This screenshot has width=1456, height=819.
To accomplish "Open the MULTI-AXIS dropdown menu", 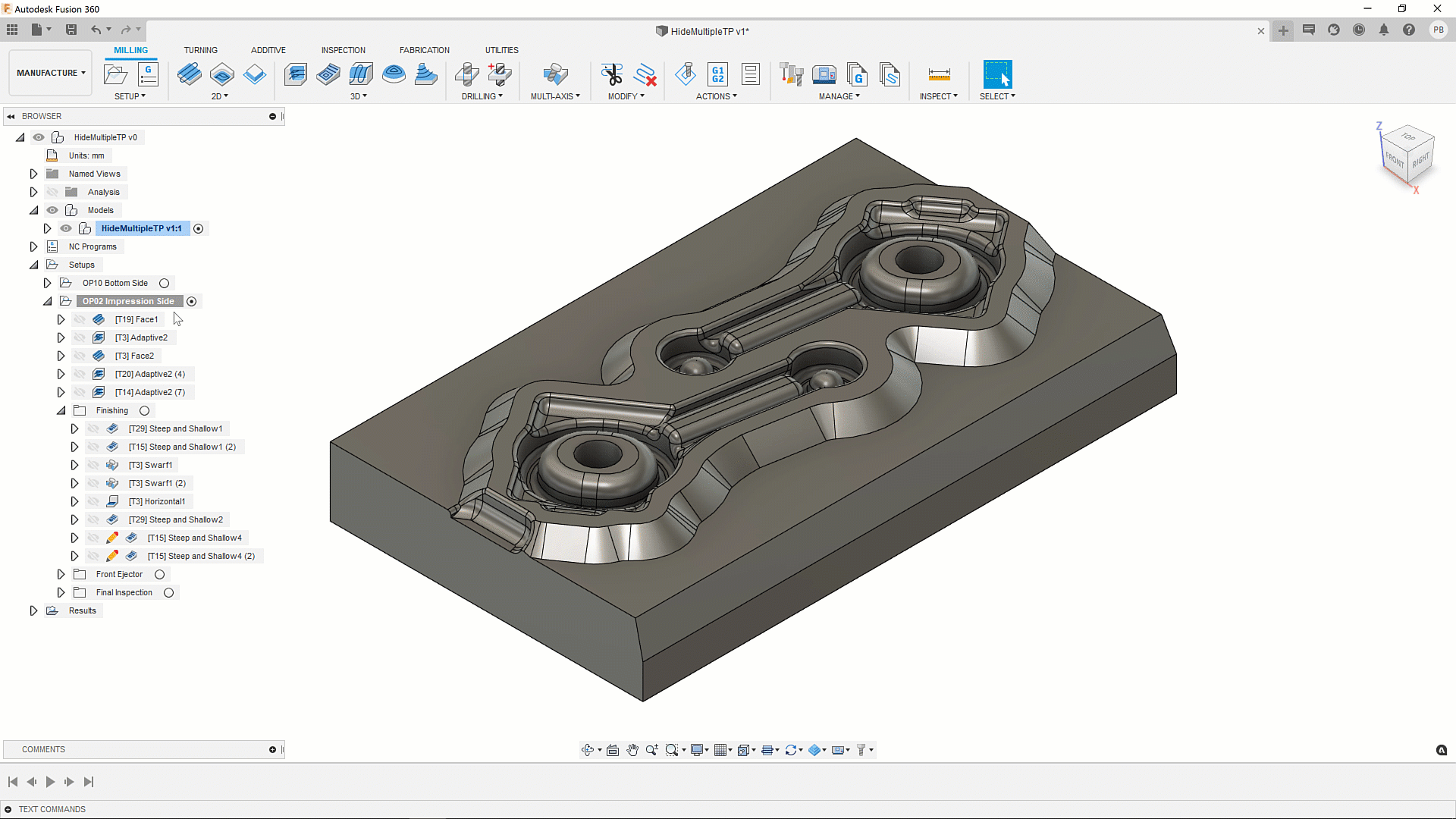I will coord(555,96).
